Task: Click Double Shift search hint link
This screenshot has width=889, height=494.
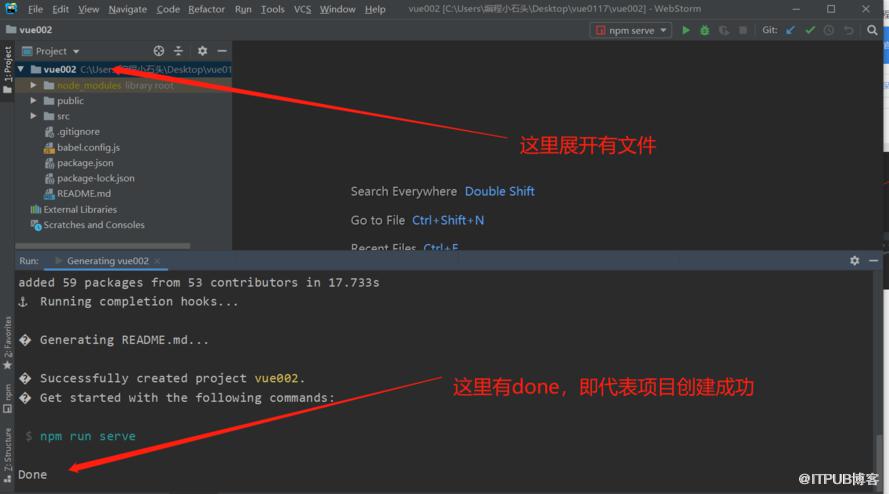Action: [x=499, y=191]
